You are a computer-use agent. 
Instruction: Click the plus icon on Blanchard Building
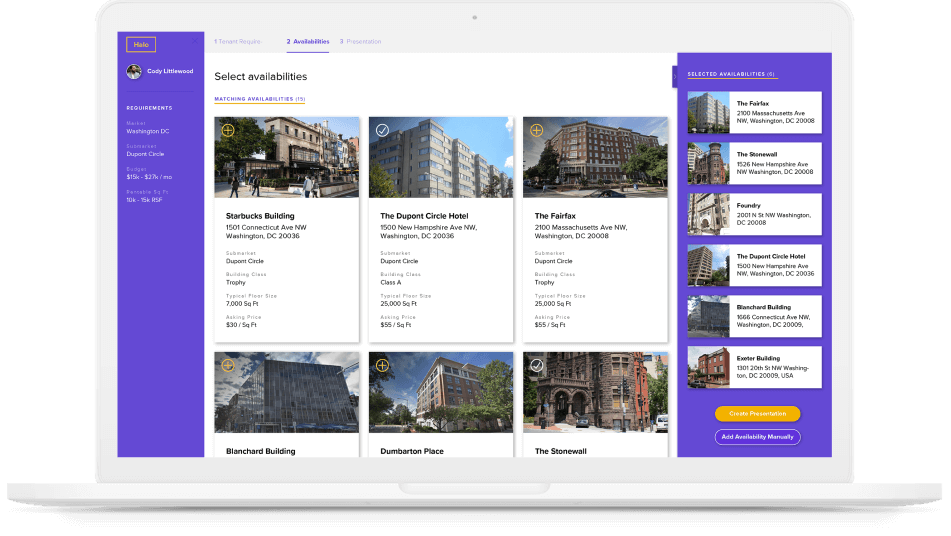pyautogui.click(x=228, y=365)
